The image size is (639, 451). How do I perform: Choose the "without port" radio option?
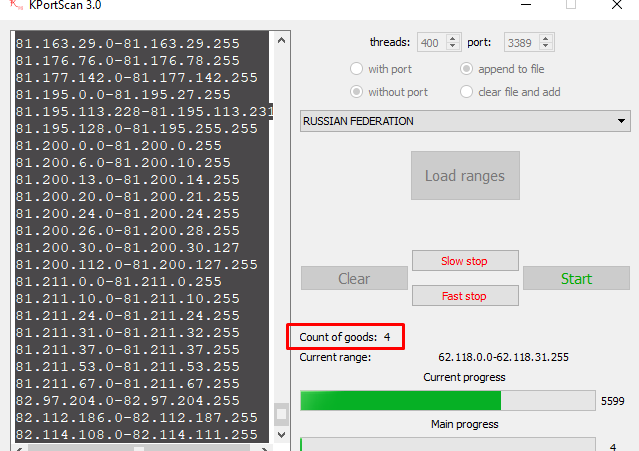coord(356,92)
